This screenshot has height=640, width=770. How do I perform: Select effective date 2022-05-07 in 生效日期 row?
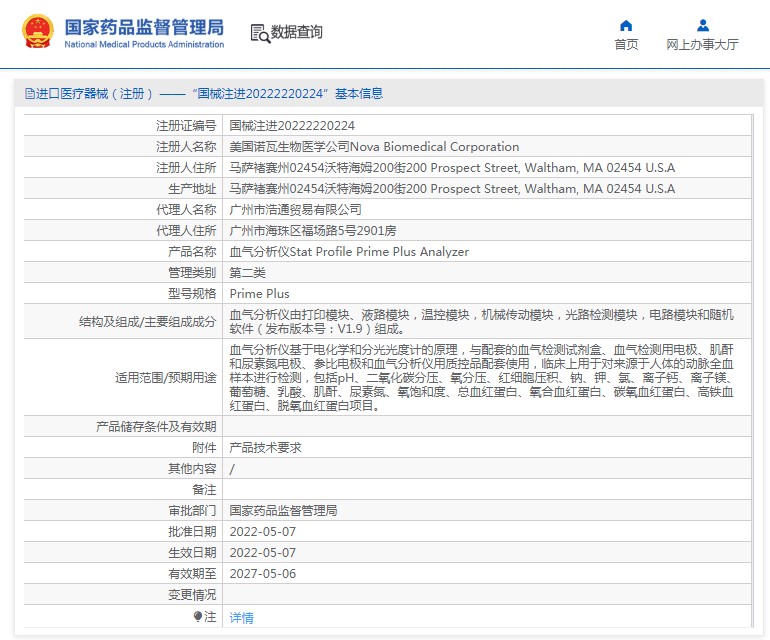[x=263, y=553]
